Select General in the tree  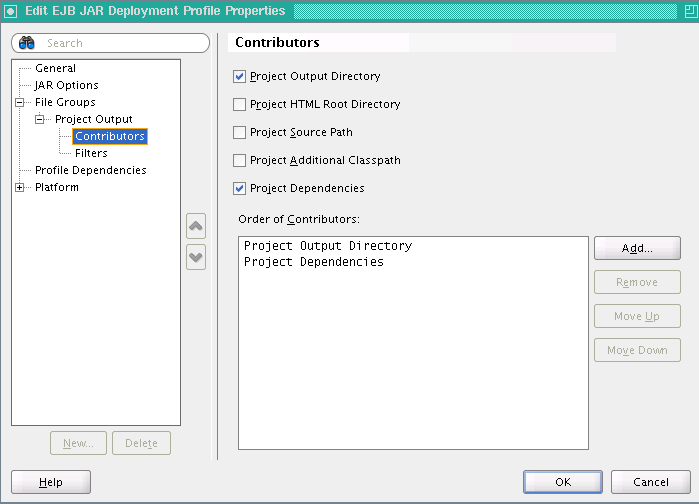(55, 68)
